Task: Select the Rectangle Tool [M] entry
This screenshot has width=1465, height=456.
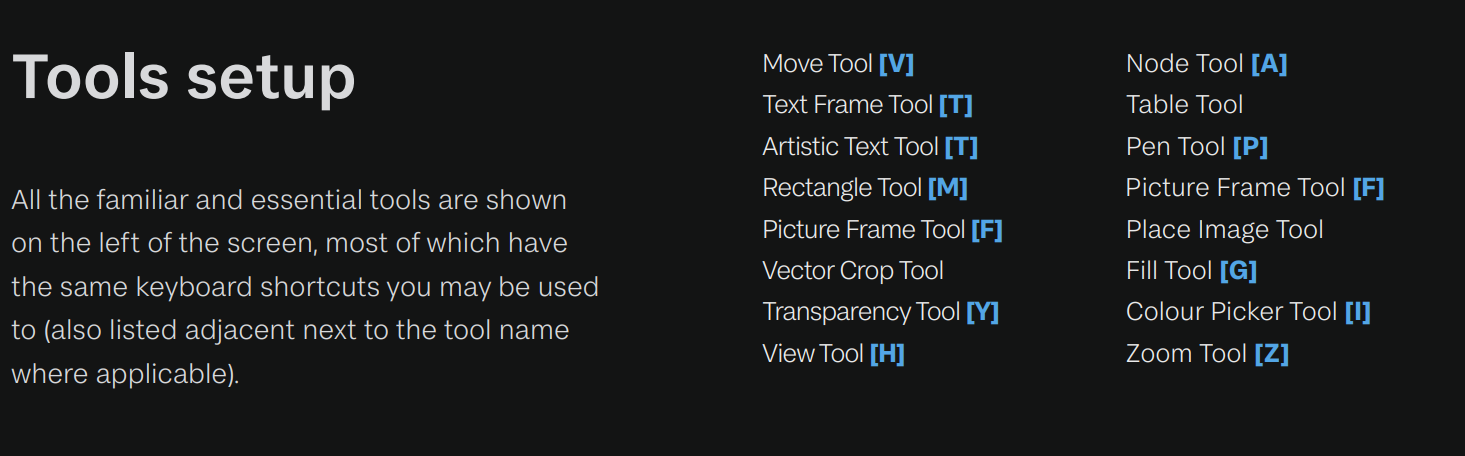Action: point(865,188)
